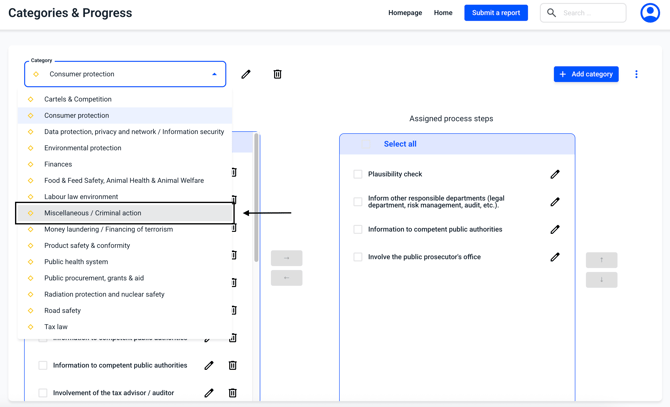Go to the Homepage menu item
Image resolution: width=670 pixels, height=407 pixels.
(x=405, y=13)
